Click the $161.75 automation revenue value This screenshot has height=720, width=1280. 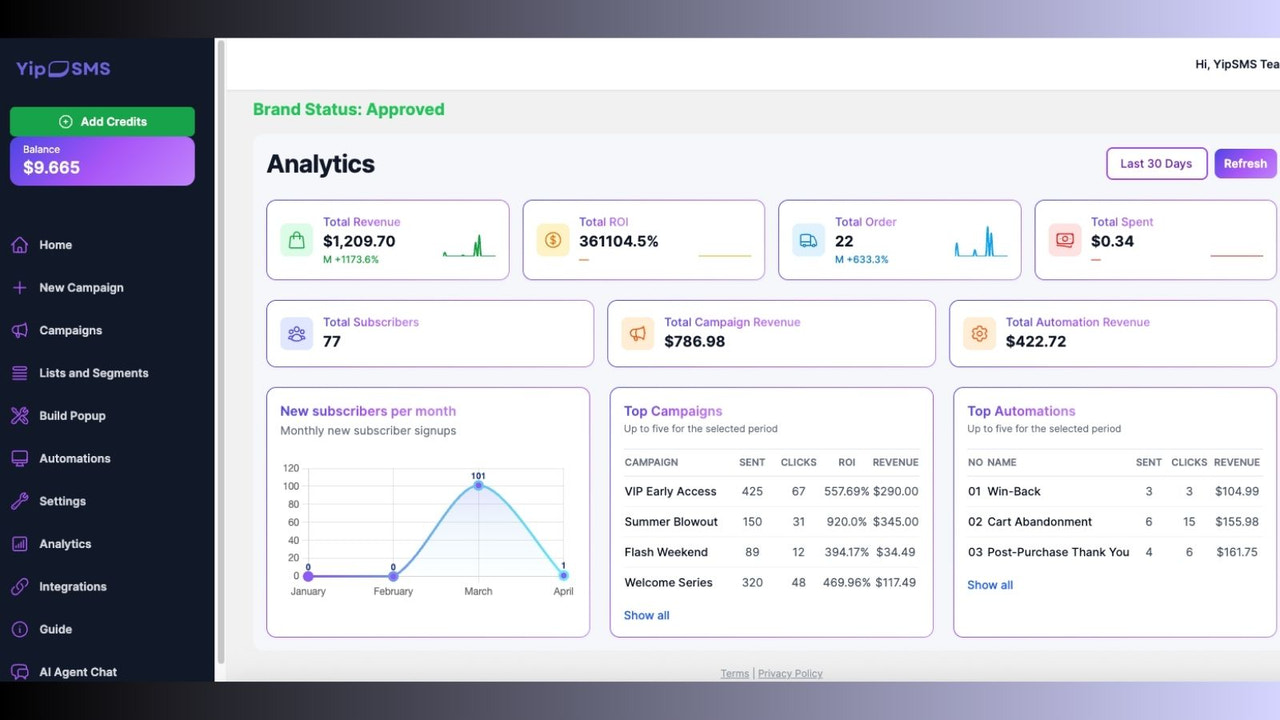point(1237,552)
